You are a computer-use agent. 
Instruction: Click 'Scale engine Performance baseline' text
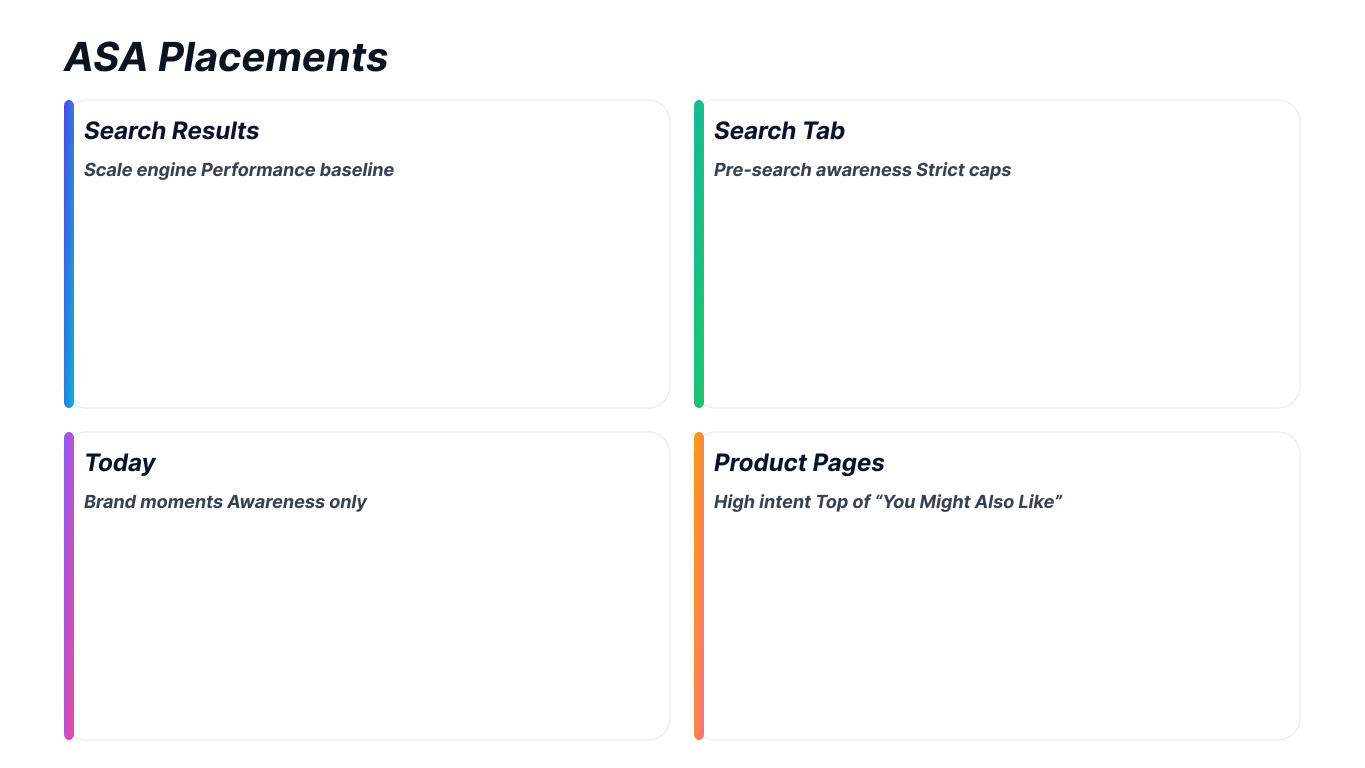coord(239,170)
